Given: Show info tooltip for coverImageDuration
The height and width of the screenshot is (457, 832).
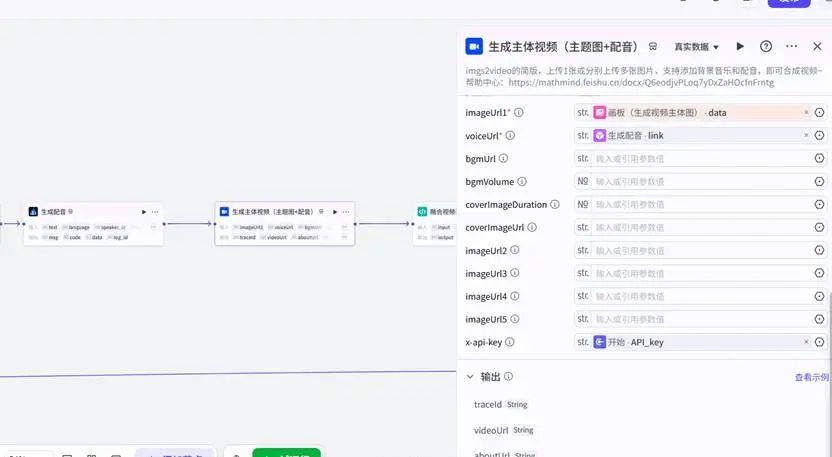Looking at the screenshot, I should pos(554,204).
